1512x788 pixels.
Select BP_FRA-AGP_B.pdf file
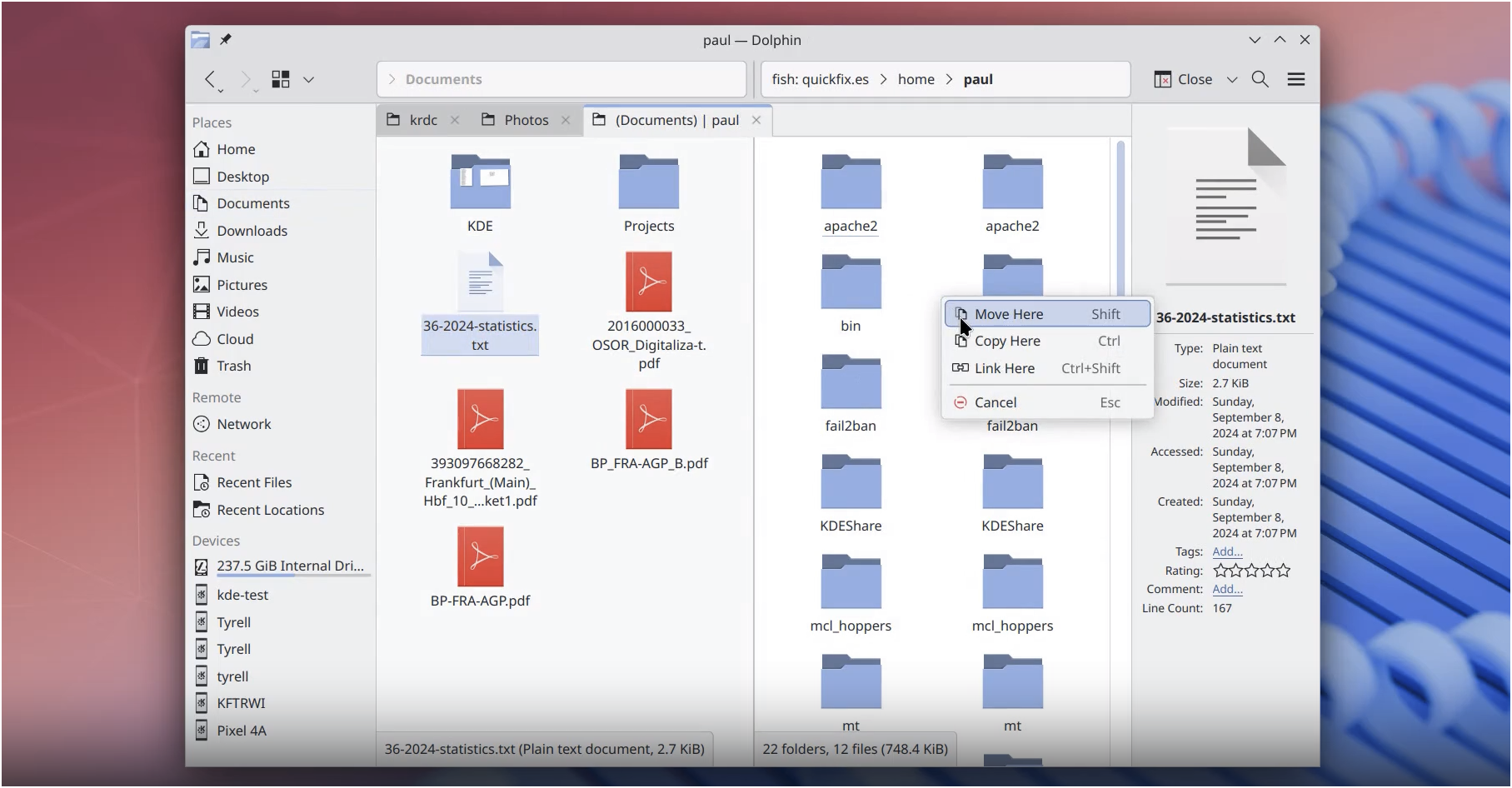click(x=649, y=431)
